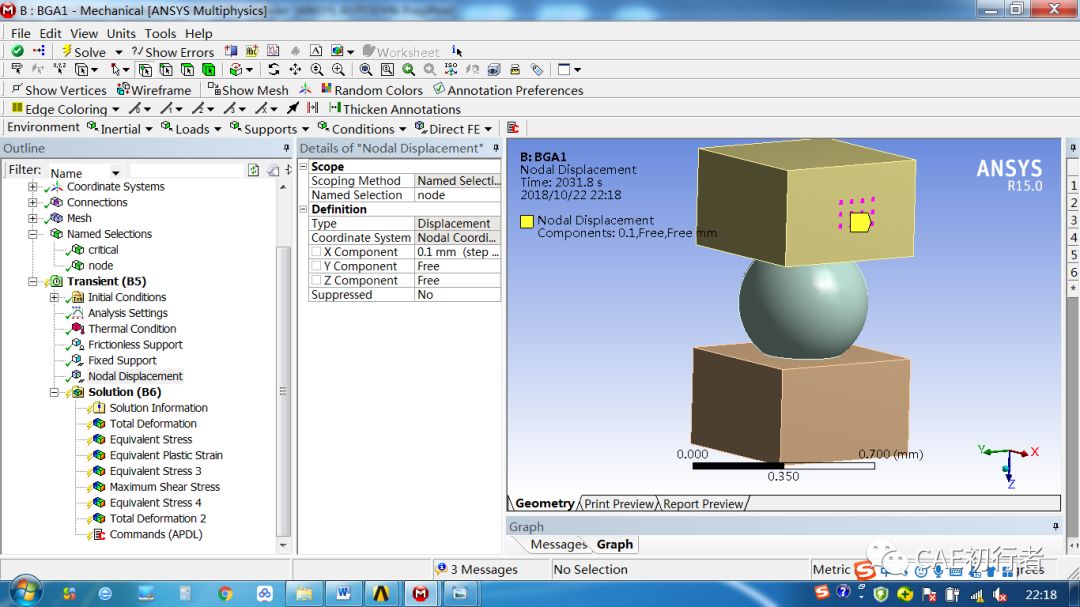
Task: Click the Tags icon in toolbar
Action: (x=537, y=70)
